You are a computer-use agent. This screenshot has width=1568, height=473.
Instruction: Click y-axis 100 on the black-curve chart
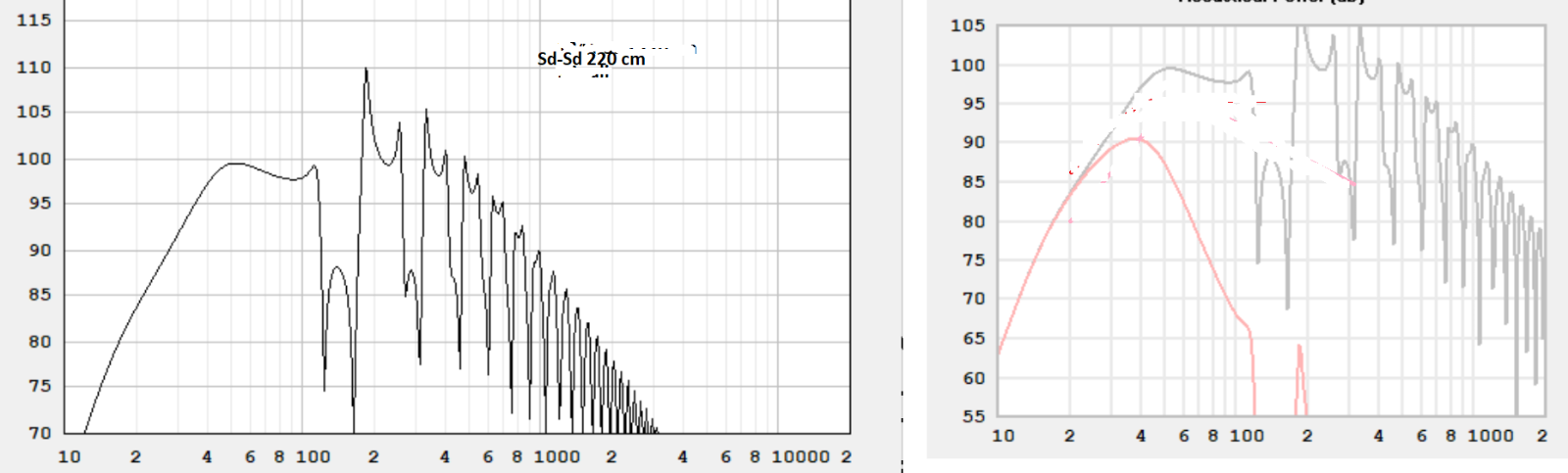tap(34, 159)
